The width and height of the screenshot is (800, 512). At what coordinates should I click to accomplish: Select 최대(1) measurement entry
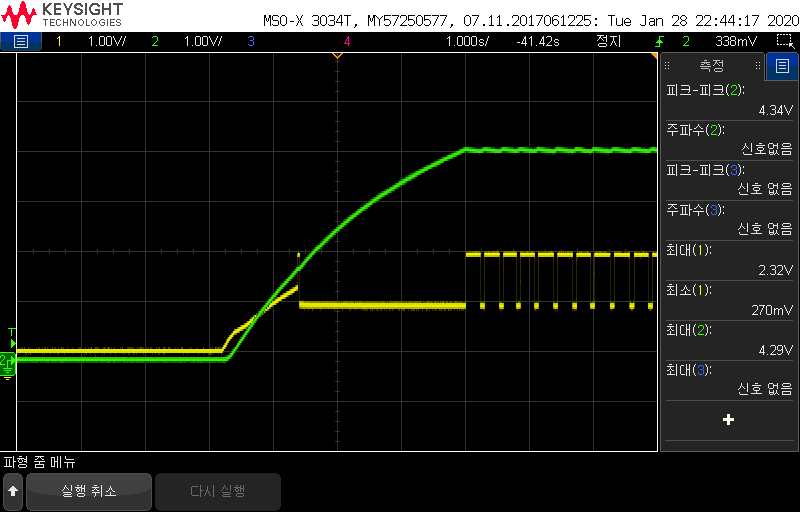coord(729,259)
